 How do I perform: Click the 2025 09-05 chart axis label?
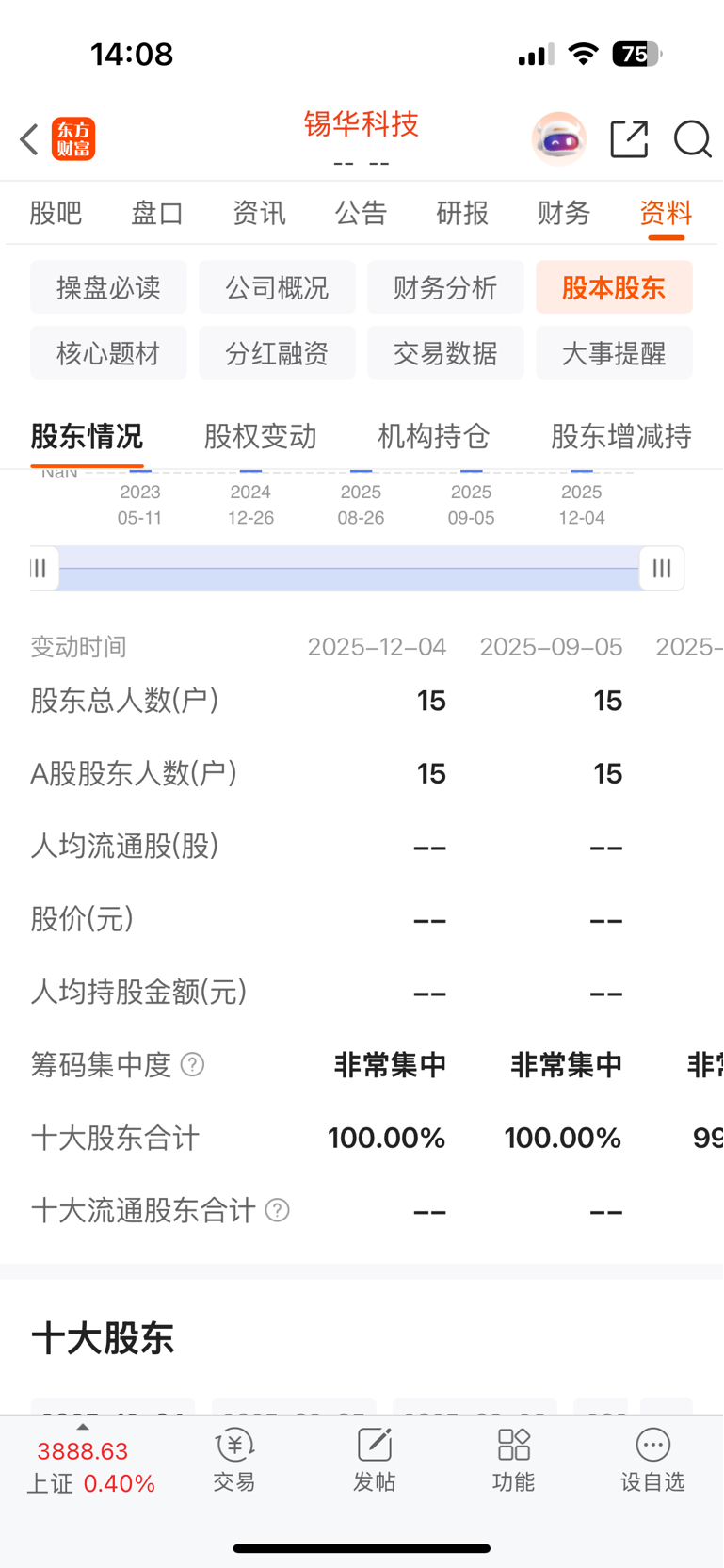(471, 505)
